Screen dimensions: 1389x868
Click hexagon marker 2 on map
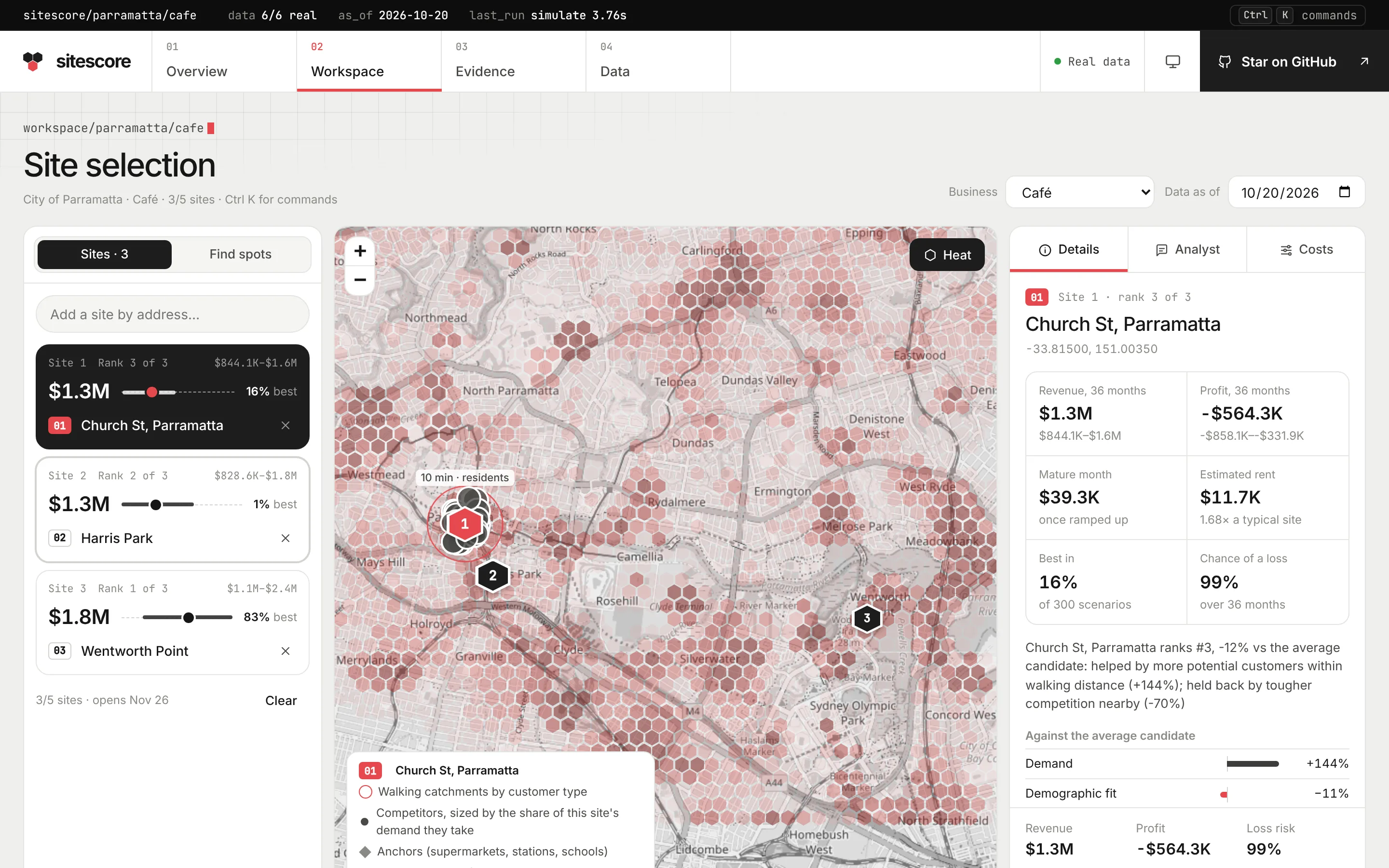click(x=492, y=575)
